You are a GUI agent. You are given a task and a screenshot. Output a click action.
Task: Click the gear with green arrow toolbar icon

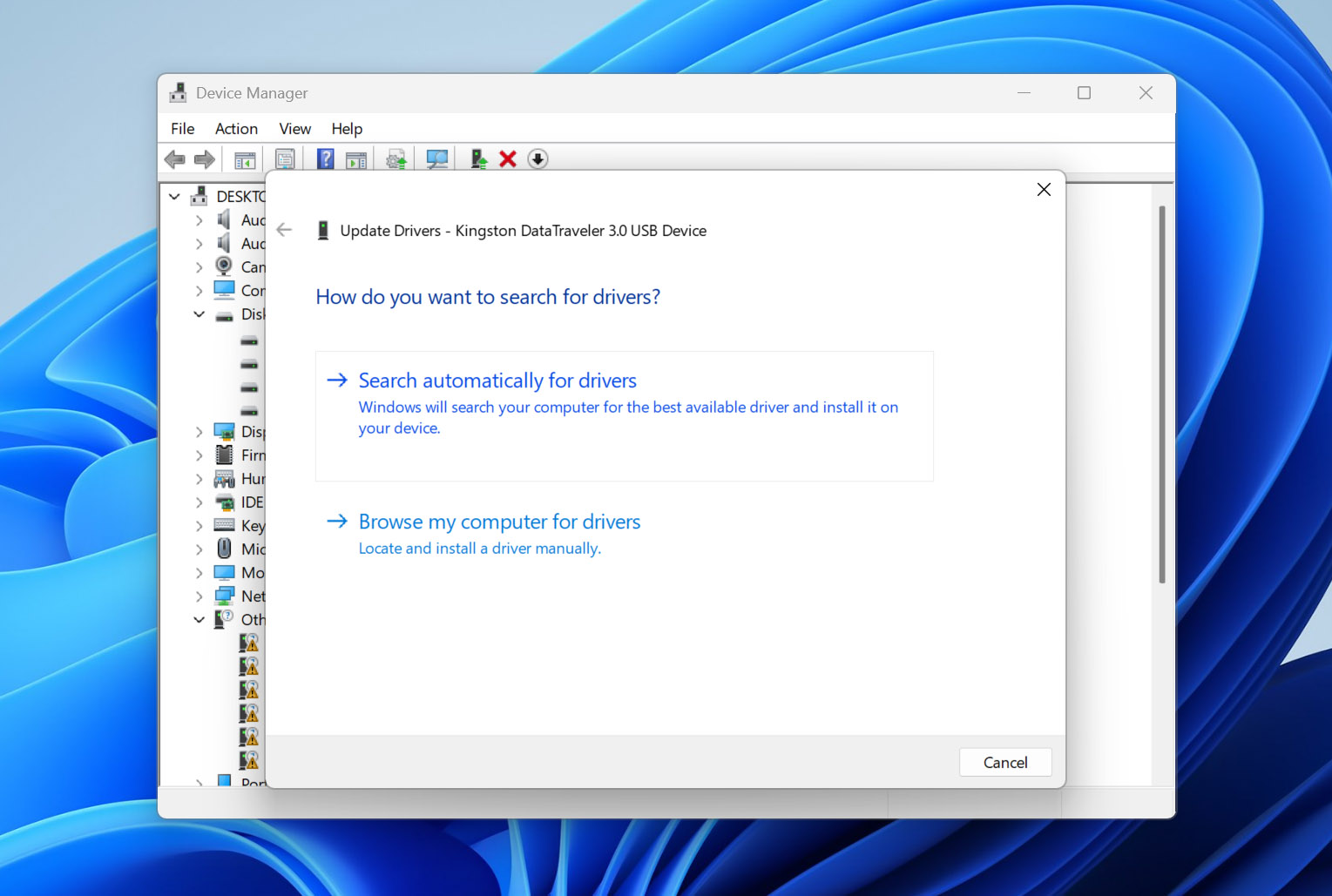pos(396,159)
